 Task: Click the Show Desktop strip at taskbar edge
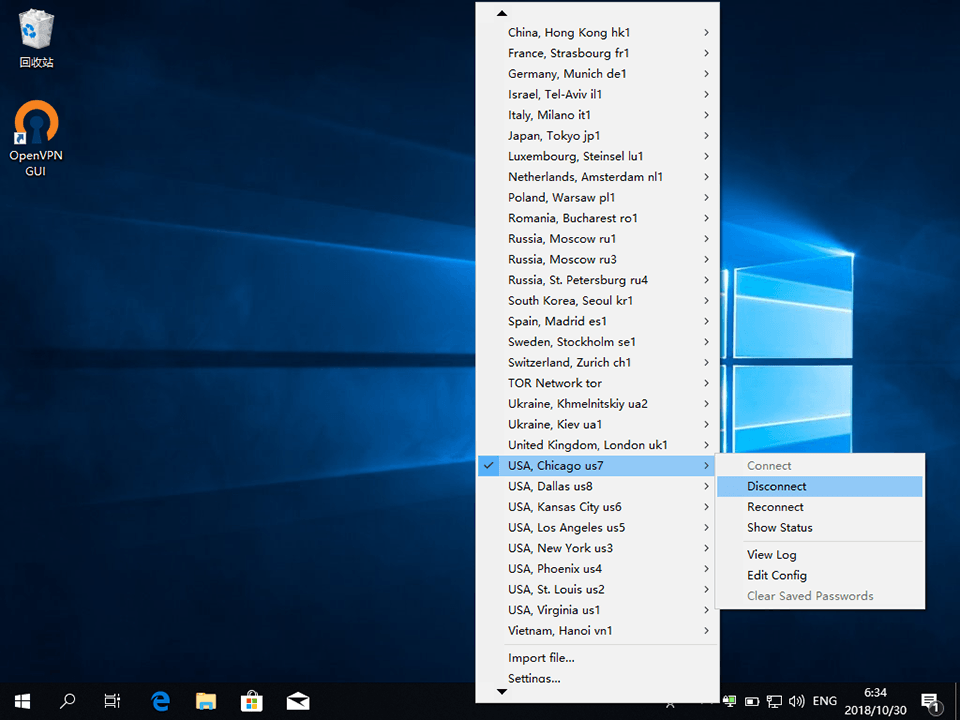pos(957,702)
